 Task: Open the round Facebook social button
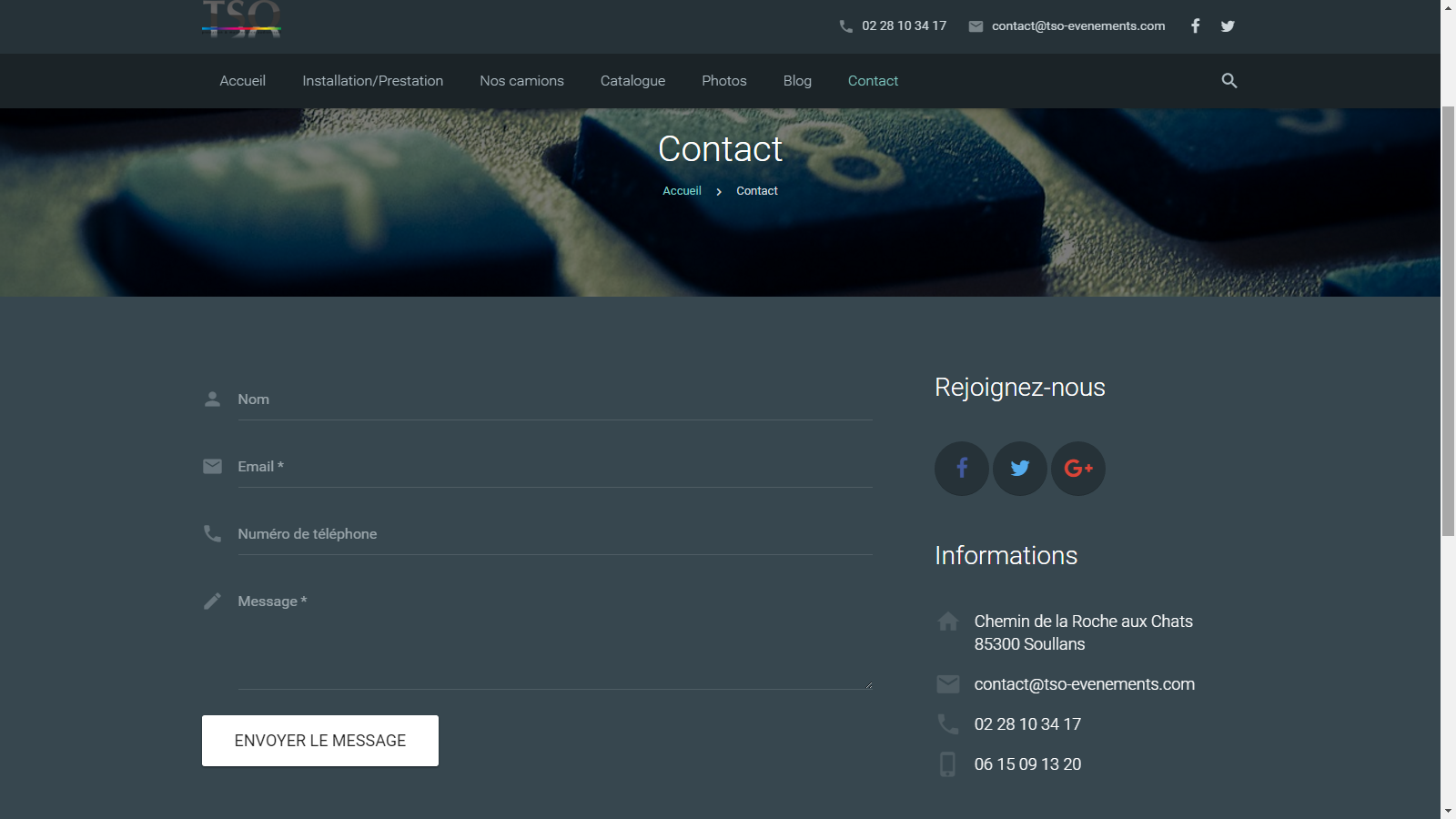961,469
